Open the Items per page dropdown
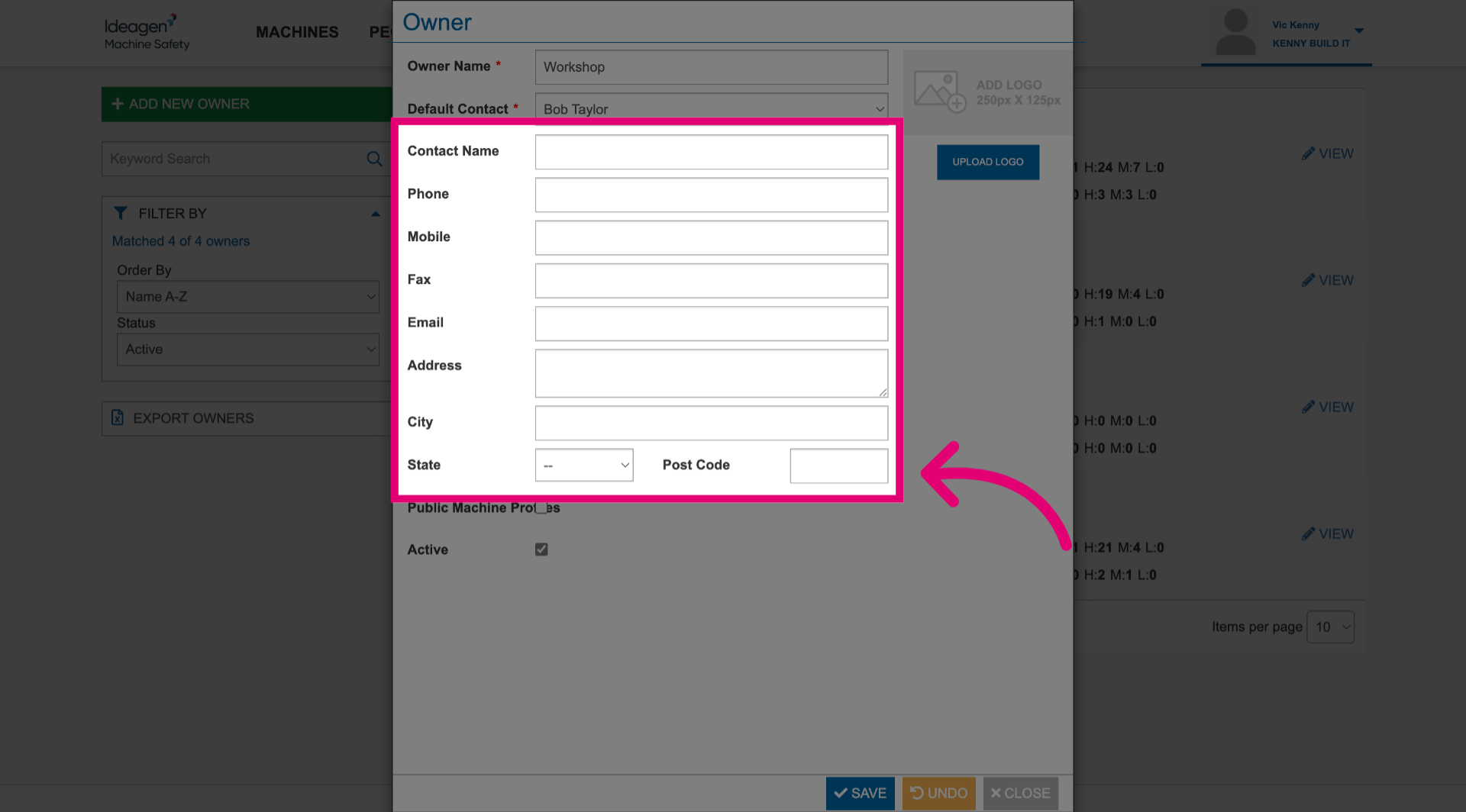The width and height of the screenshot is (1466, 812). 1330,627
